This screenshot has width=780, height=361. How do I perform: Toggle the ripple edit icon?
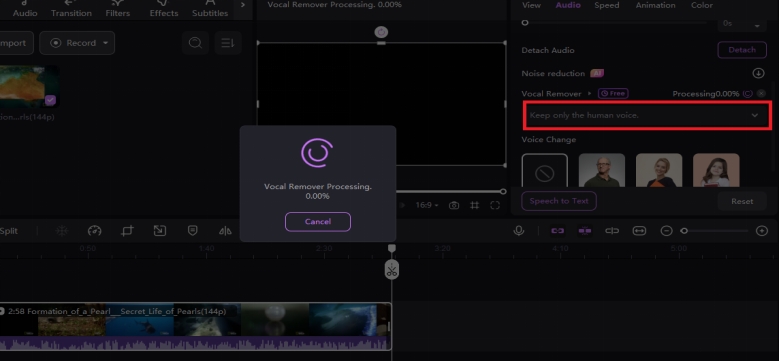612,231
